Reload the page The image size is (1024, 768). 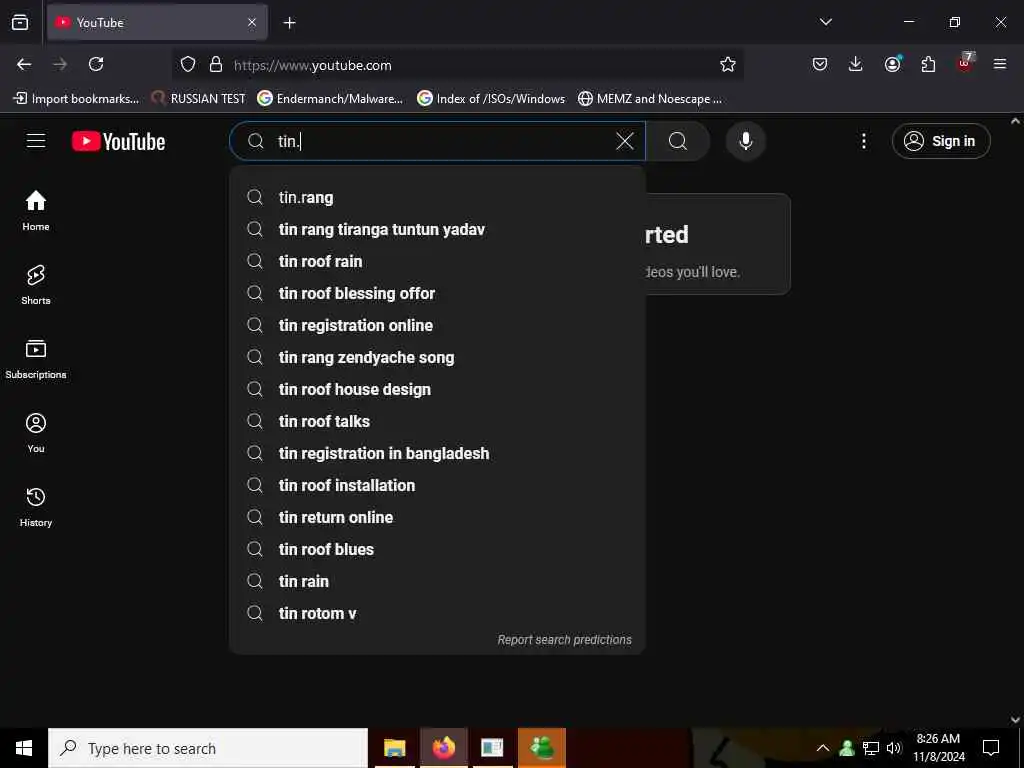point(96,64)
